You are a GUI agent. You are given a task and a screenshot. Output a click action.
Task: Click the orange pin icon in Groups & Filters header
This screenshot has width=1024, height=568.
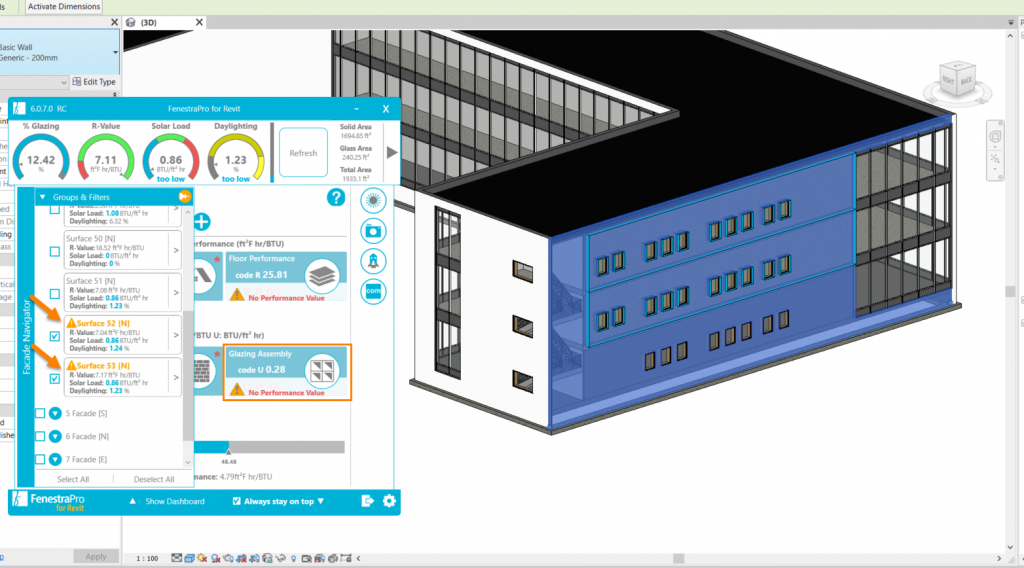[184, 197]
